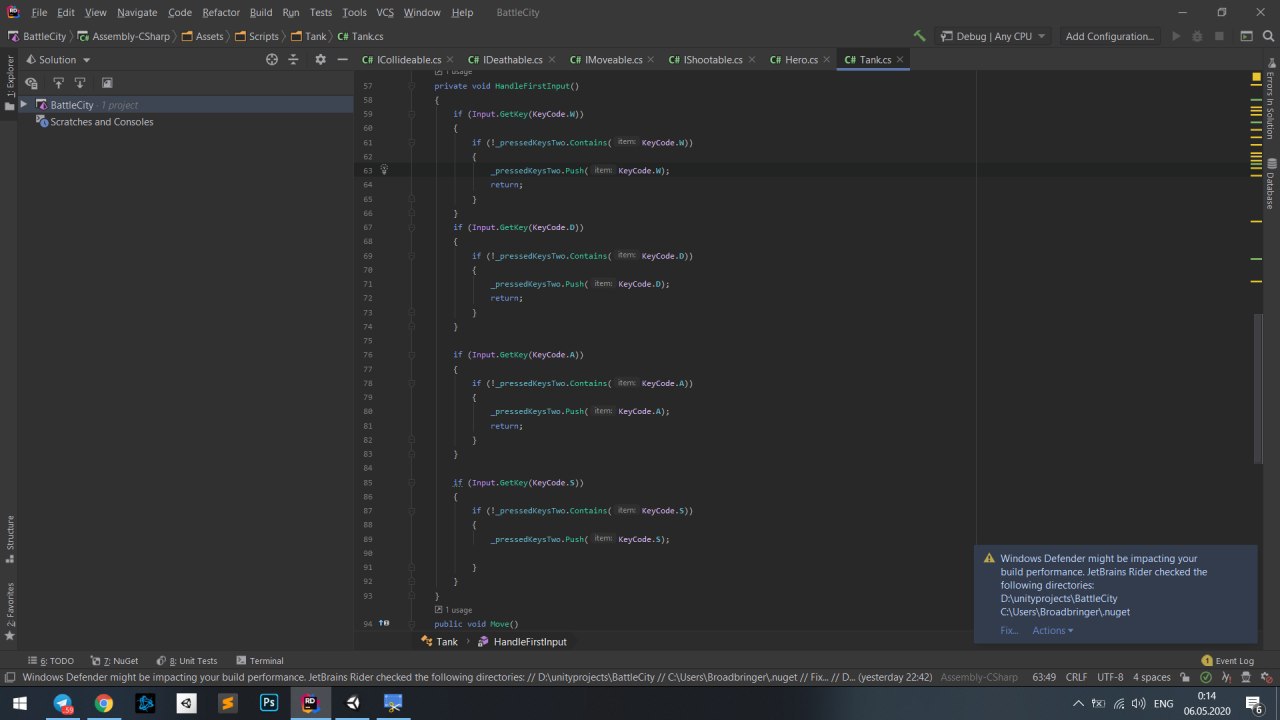Click the upward arrow icon in Explorer toolbar
The image size is (1280, 720).
(58, 83)
